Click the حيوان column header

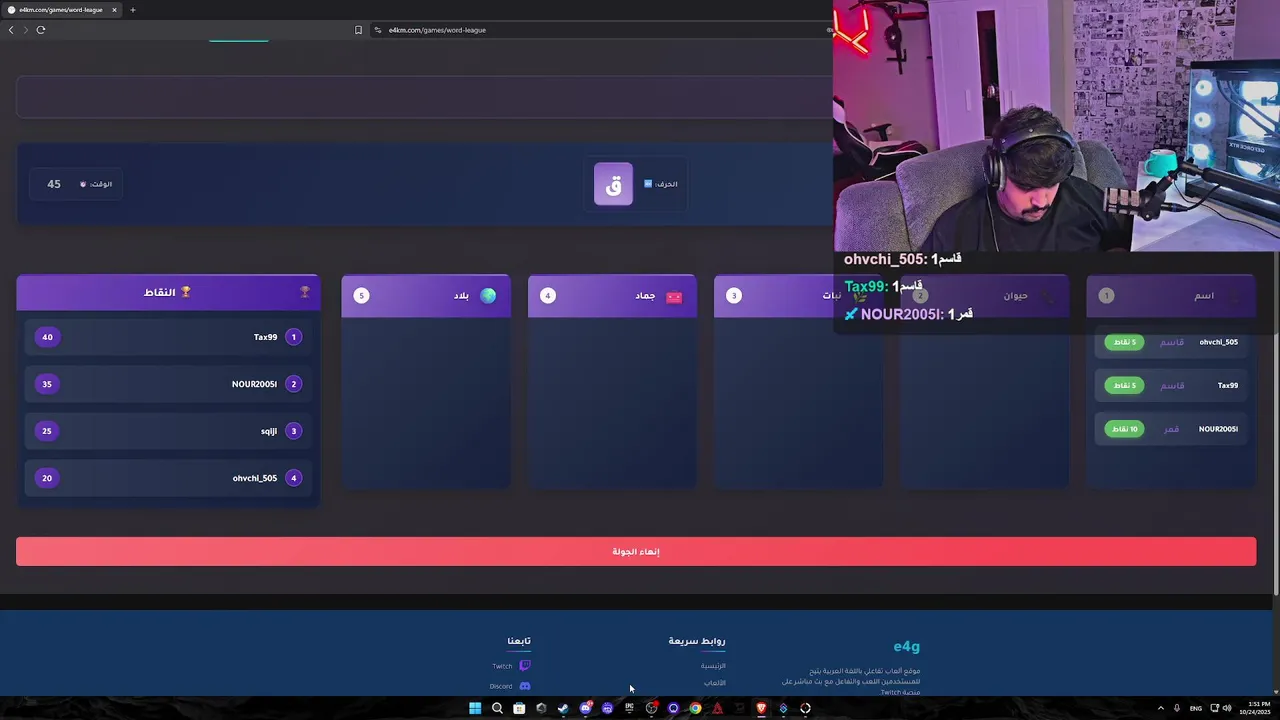985,296
